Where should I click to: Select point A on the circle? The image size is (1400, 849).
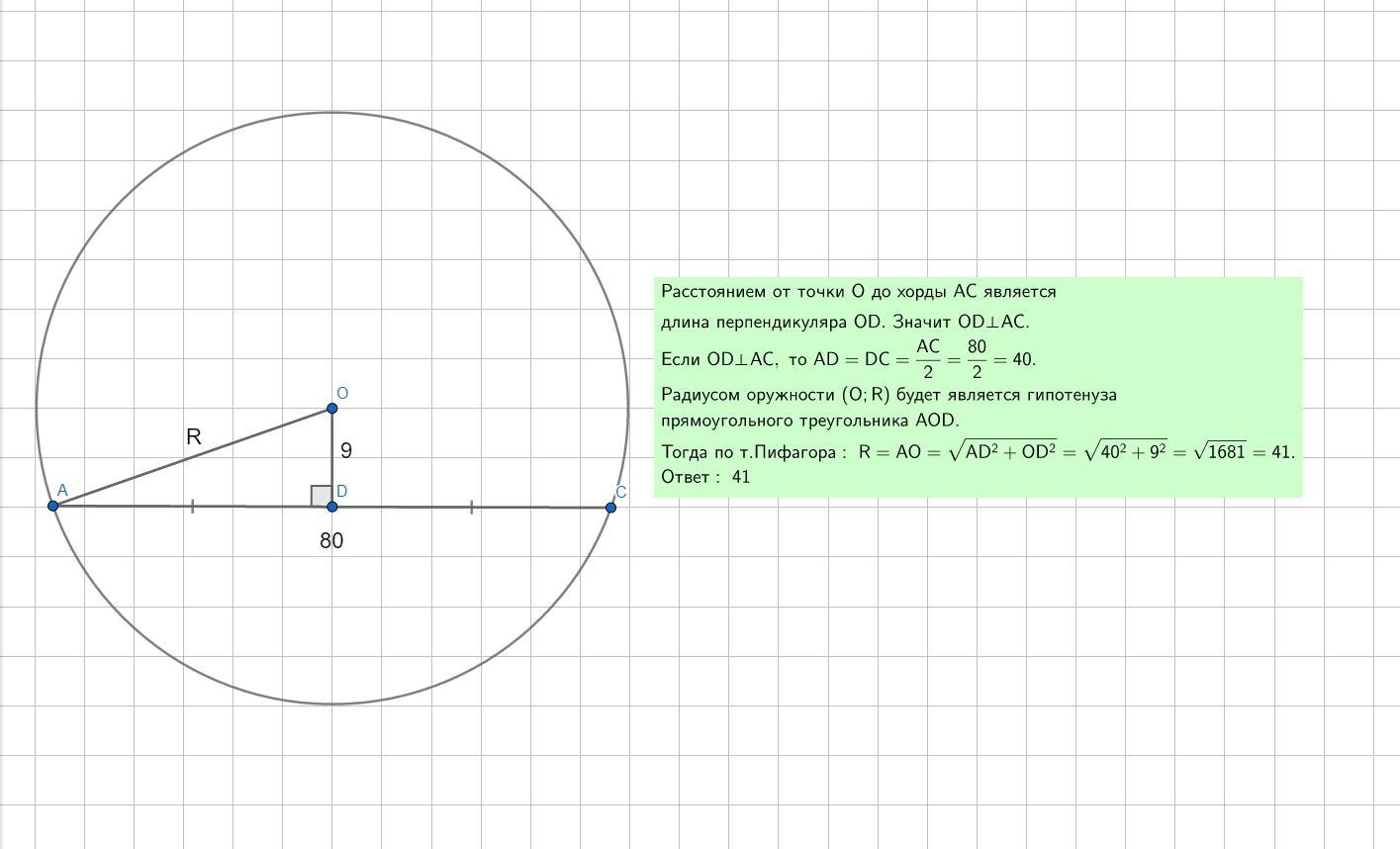53,506
